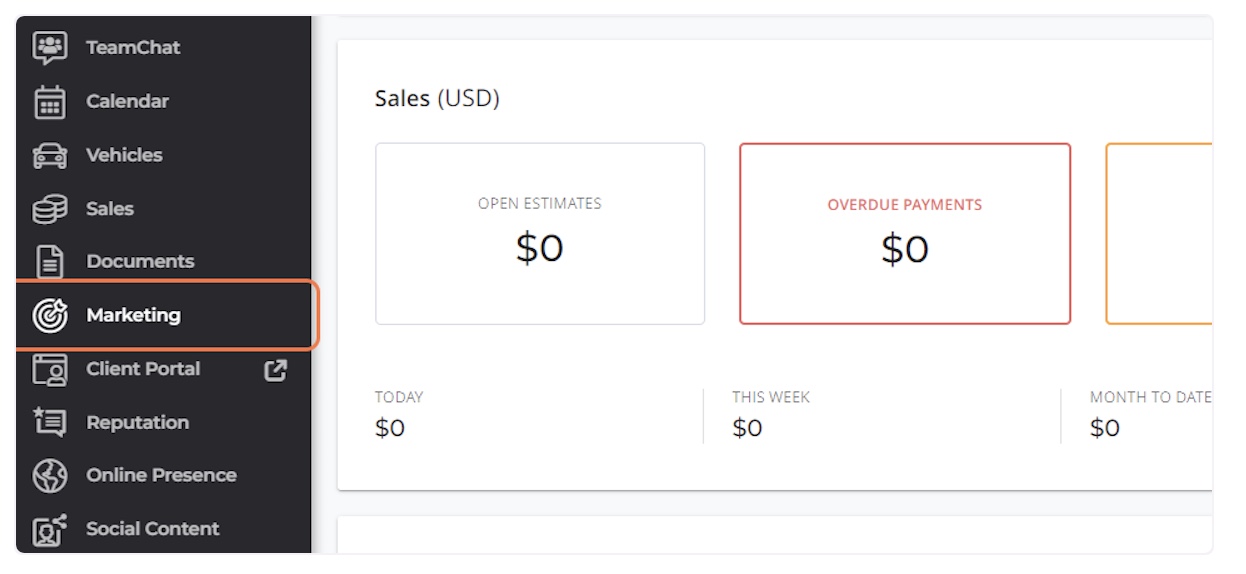Select the Overdue Payments card
Screen dimensions: 1246x574
point(905,234)
